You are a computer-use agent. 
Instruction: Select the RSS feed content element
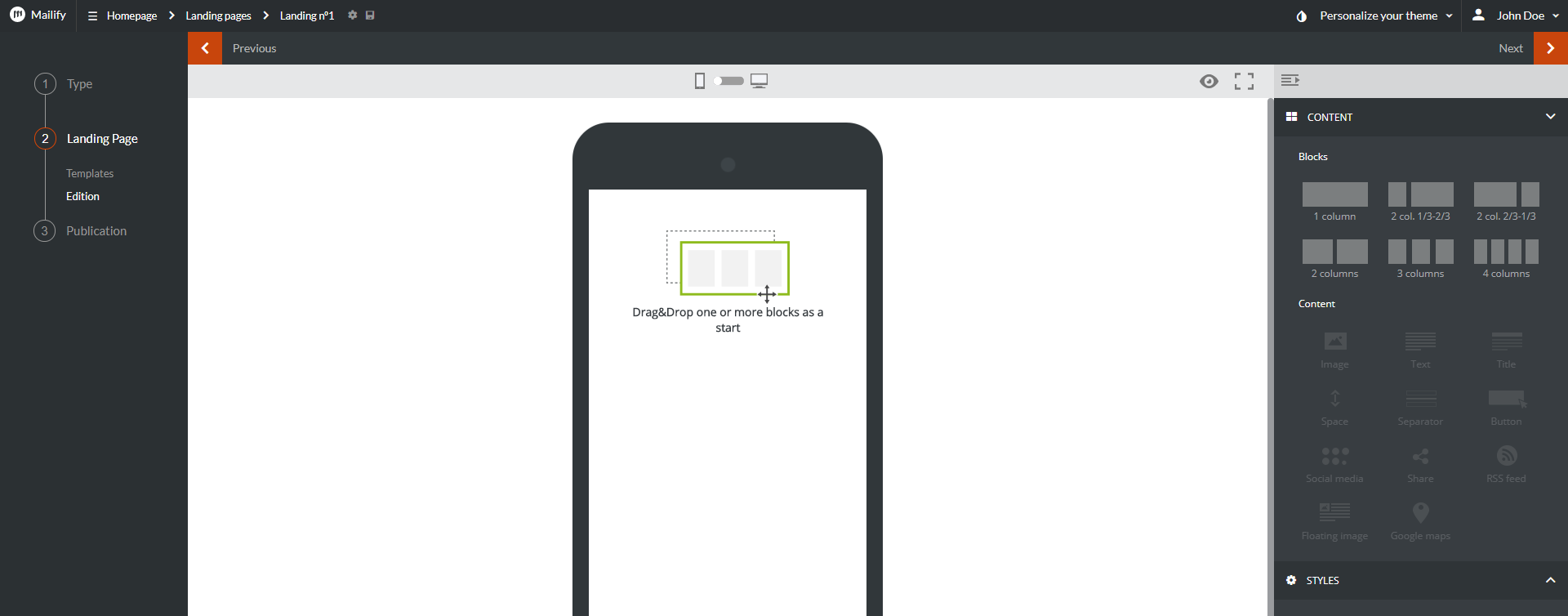[x=1506, y=464]
